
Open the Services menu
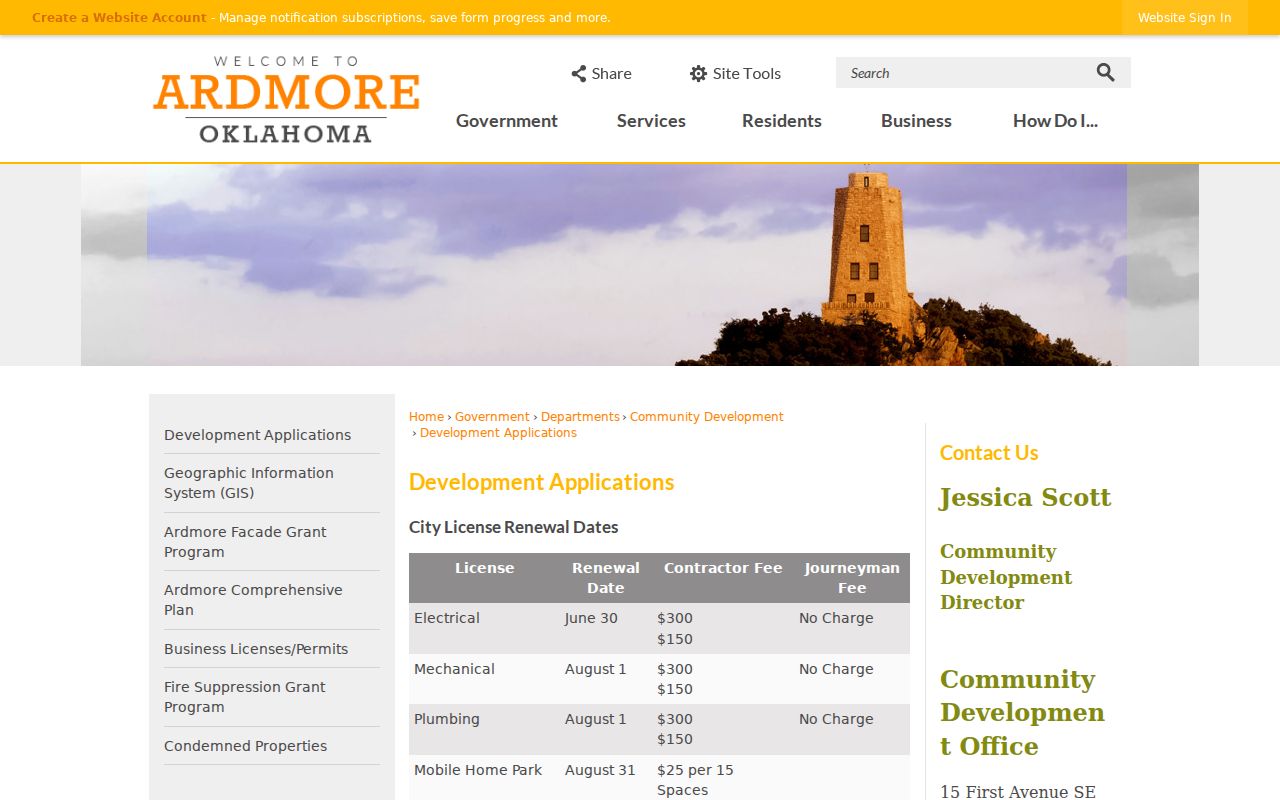pyautogui.click(x=651, y=121)
